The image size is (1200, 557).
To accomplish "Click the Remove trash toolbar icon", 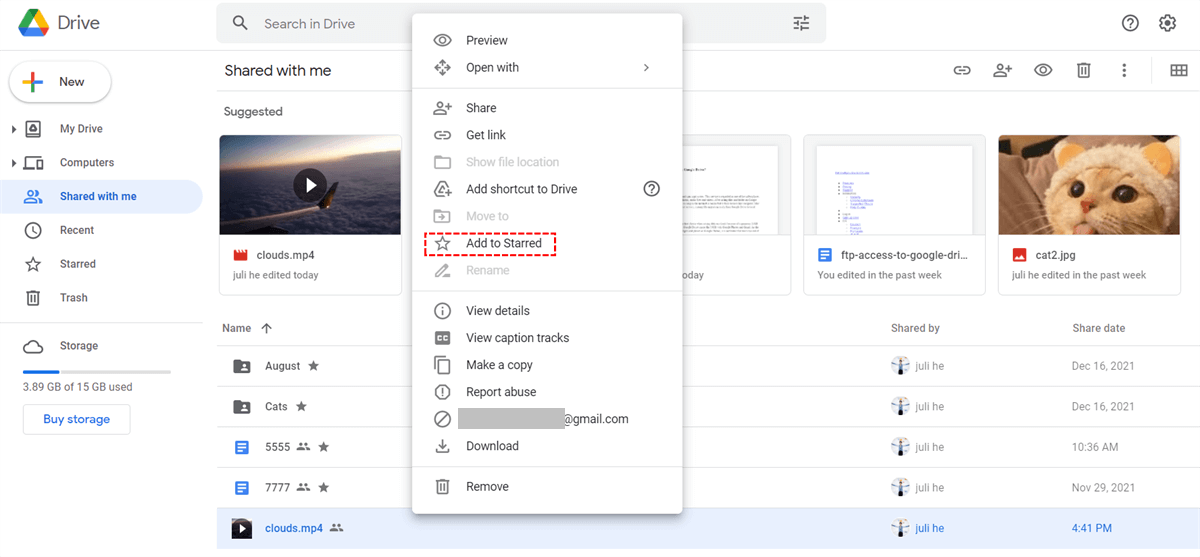I will coord(1083,70).
